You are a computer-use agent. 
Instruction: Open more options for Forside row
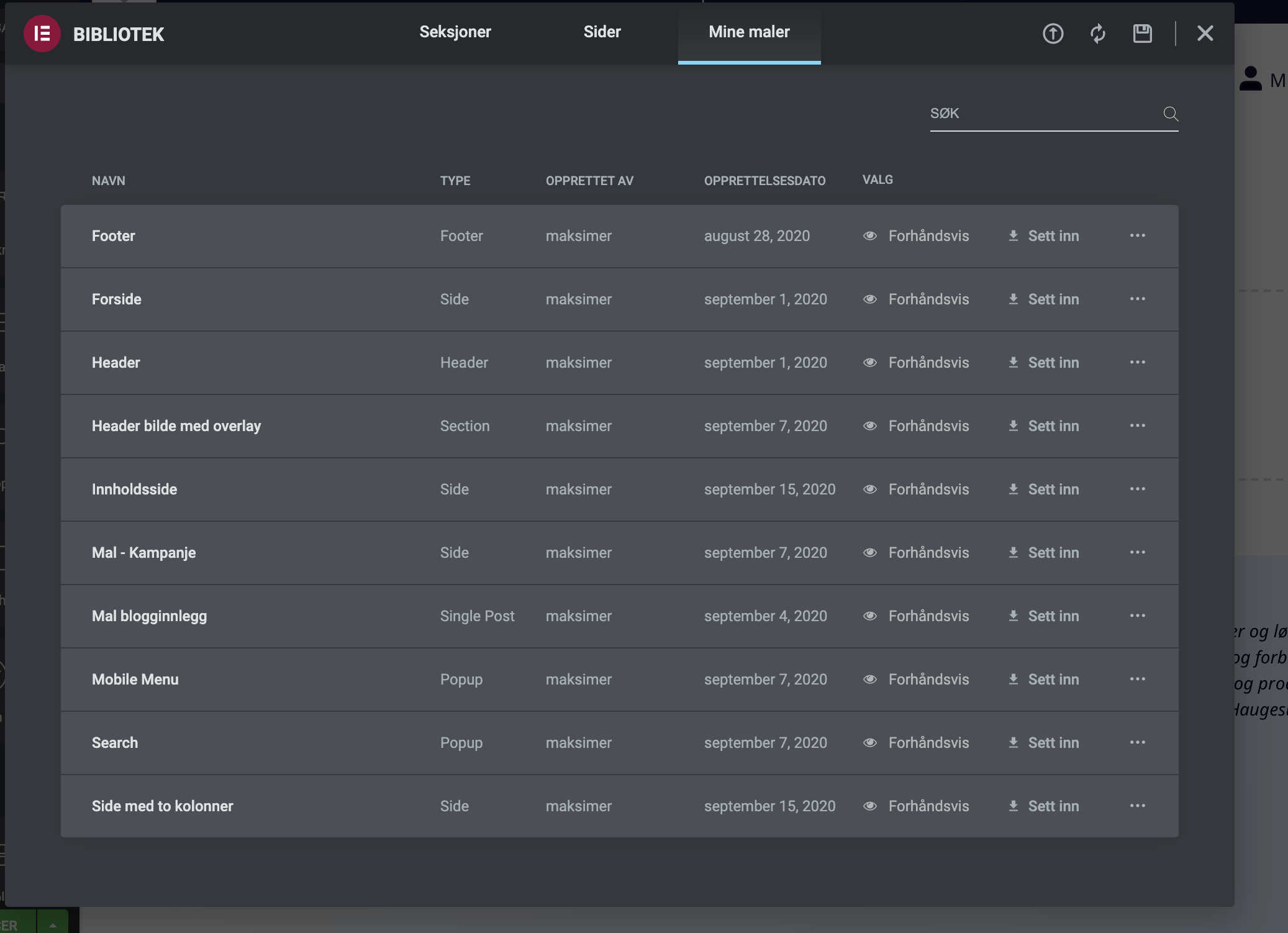click(x=1138, y=299)
